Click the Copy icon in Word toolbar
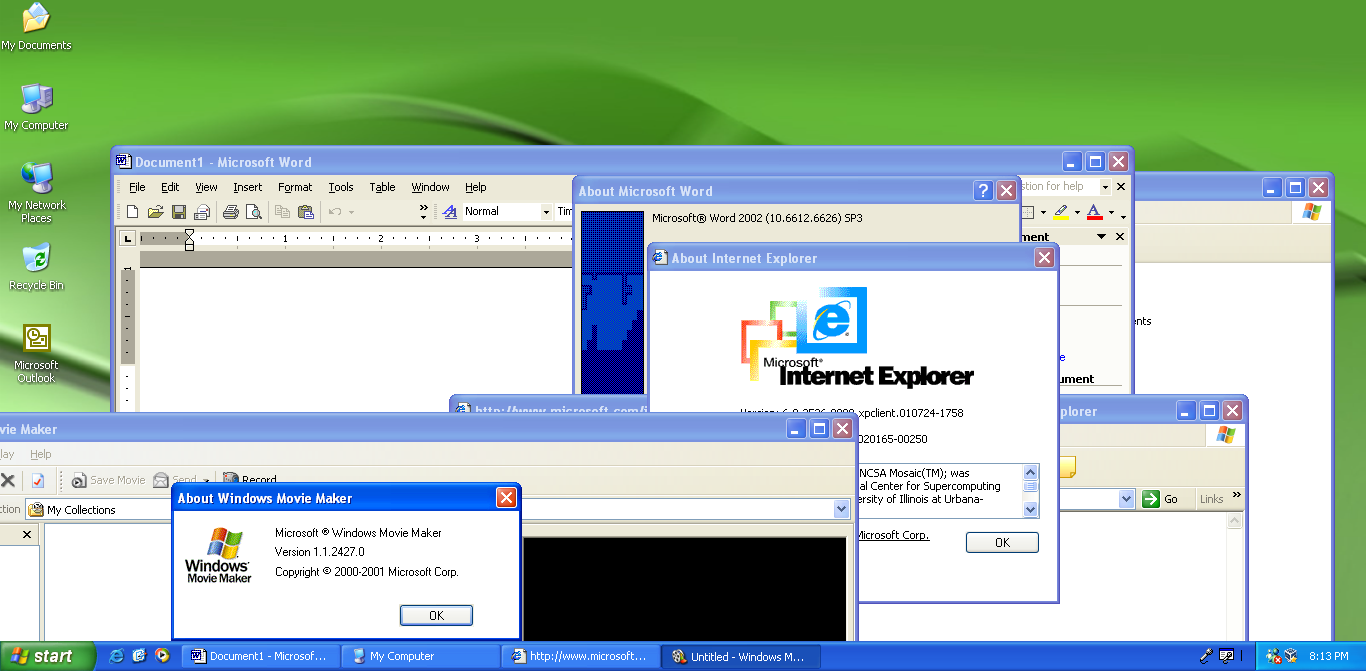The height and width of the screenshot is (671, 1366). pyautogui.click(x=283, y=212)
